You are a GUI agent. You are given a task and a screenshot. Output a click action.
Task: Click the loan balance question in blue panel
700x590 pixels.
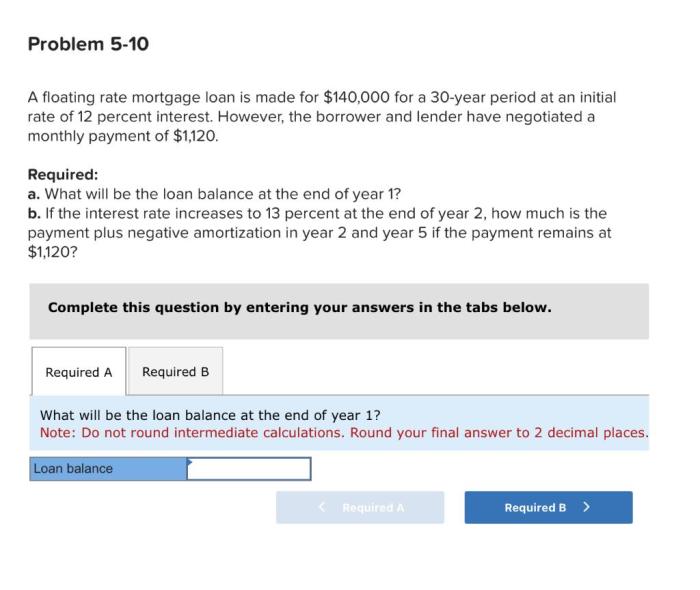click(210, 415)
